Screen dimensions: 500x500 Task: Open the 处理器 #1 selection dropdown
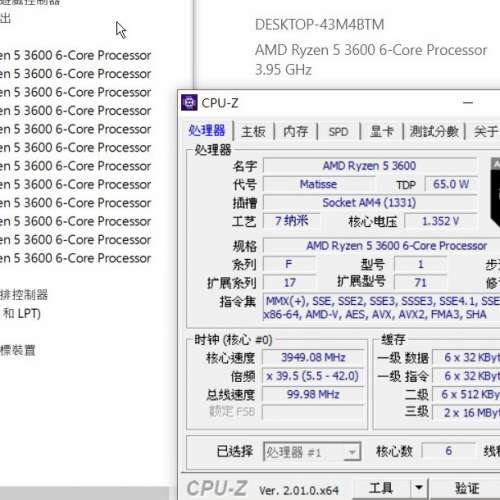click(312, 452)
